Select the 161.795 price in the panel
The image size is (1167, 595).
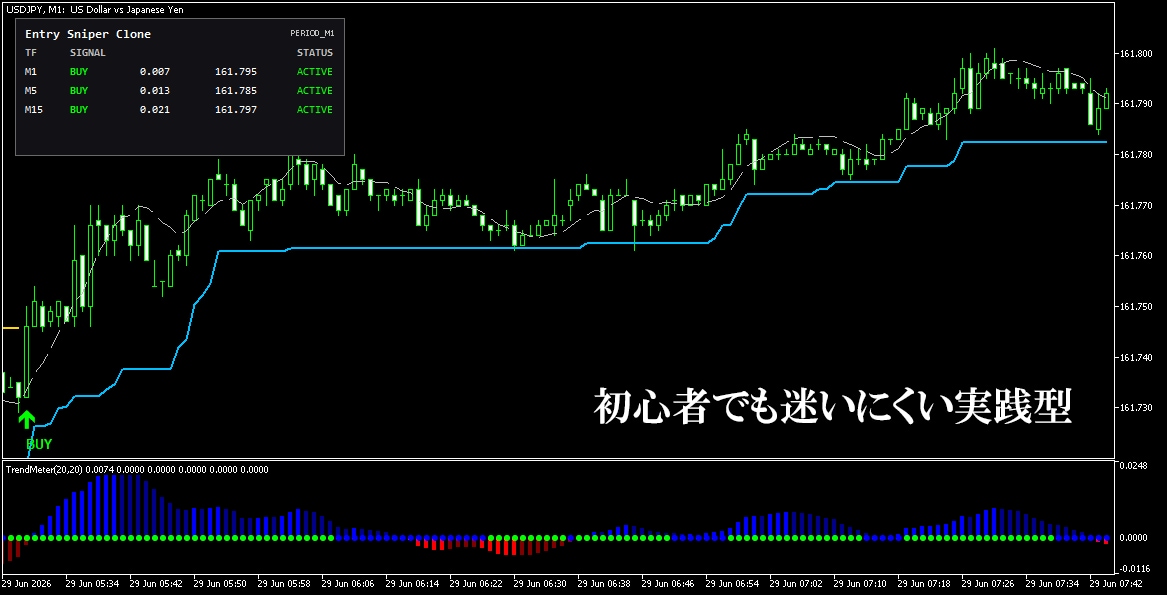(x=236, y=71)
